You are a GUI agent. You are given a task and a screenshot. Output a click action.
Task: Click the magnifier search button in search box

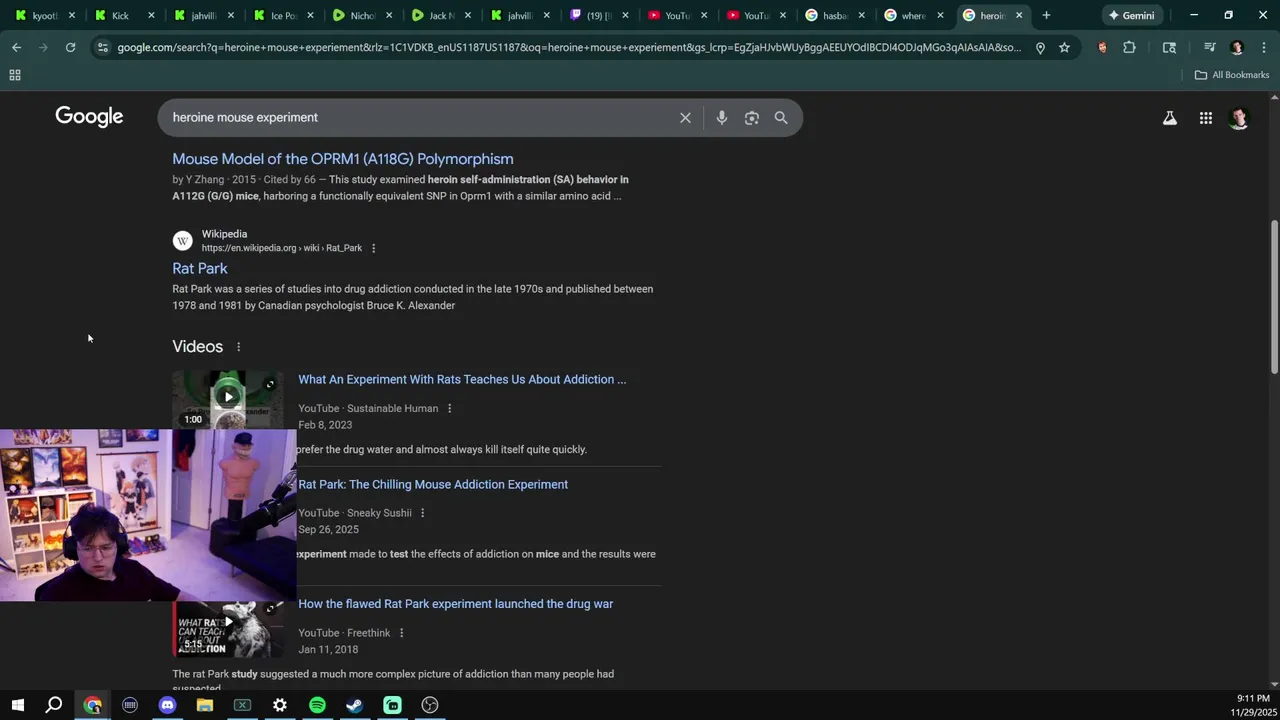click(x=781, y=118)
